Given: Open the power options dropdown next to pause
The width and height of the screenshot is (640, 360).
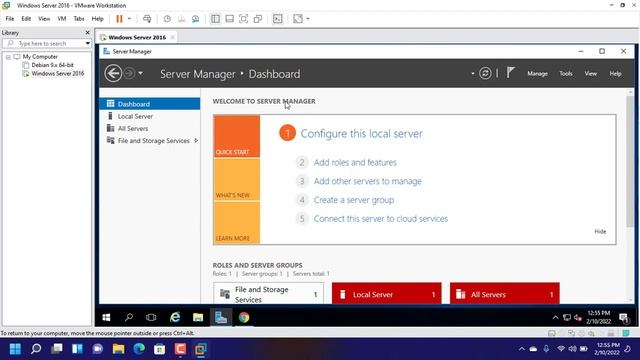Looking at the screenshot, I should pos(129,19).
